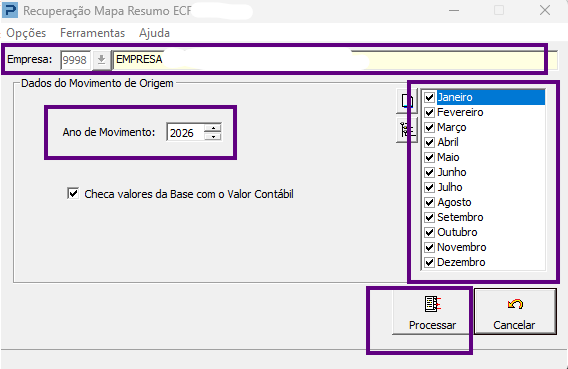The height and width of the screenshot is (369, 568).
Task: Open the Opções menu
Action: coord(26,33)
